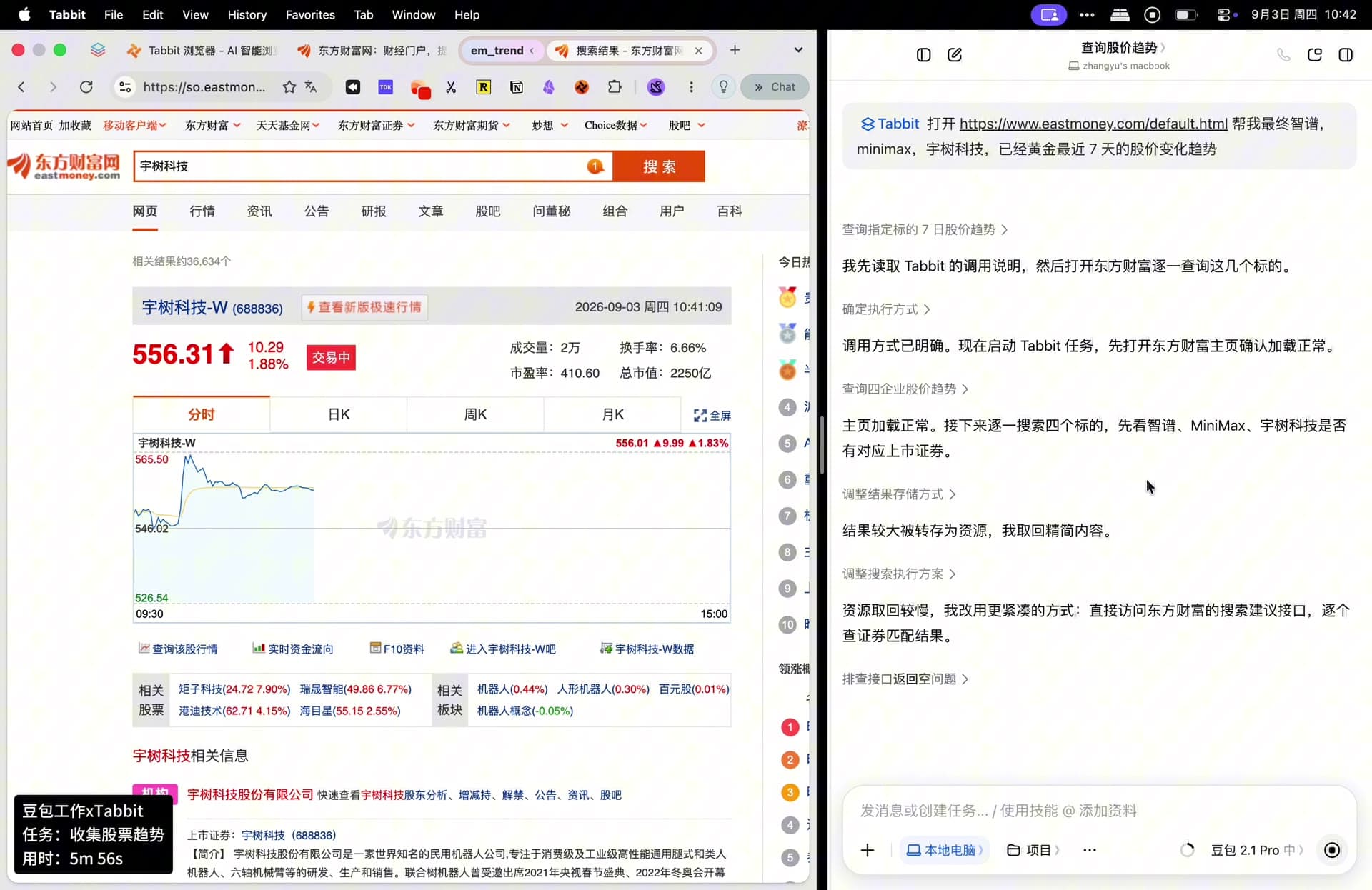Viewport: 1372px width, 890px height.
Task: Open the purple icon in macOS menu bar
Action: [1048, 14]
